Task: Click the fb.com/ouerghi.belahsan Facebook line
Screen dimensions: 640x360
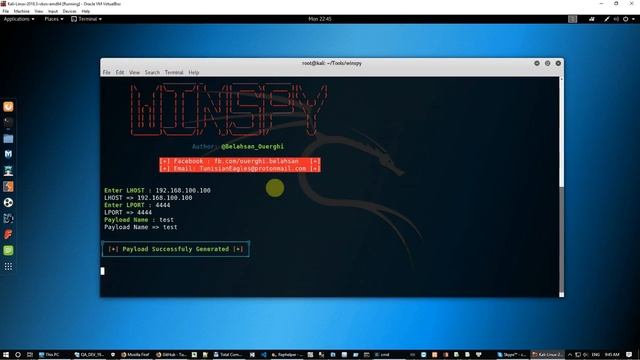Action: tap(240, 161)
